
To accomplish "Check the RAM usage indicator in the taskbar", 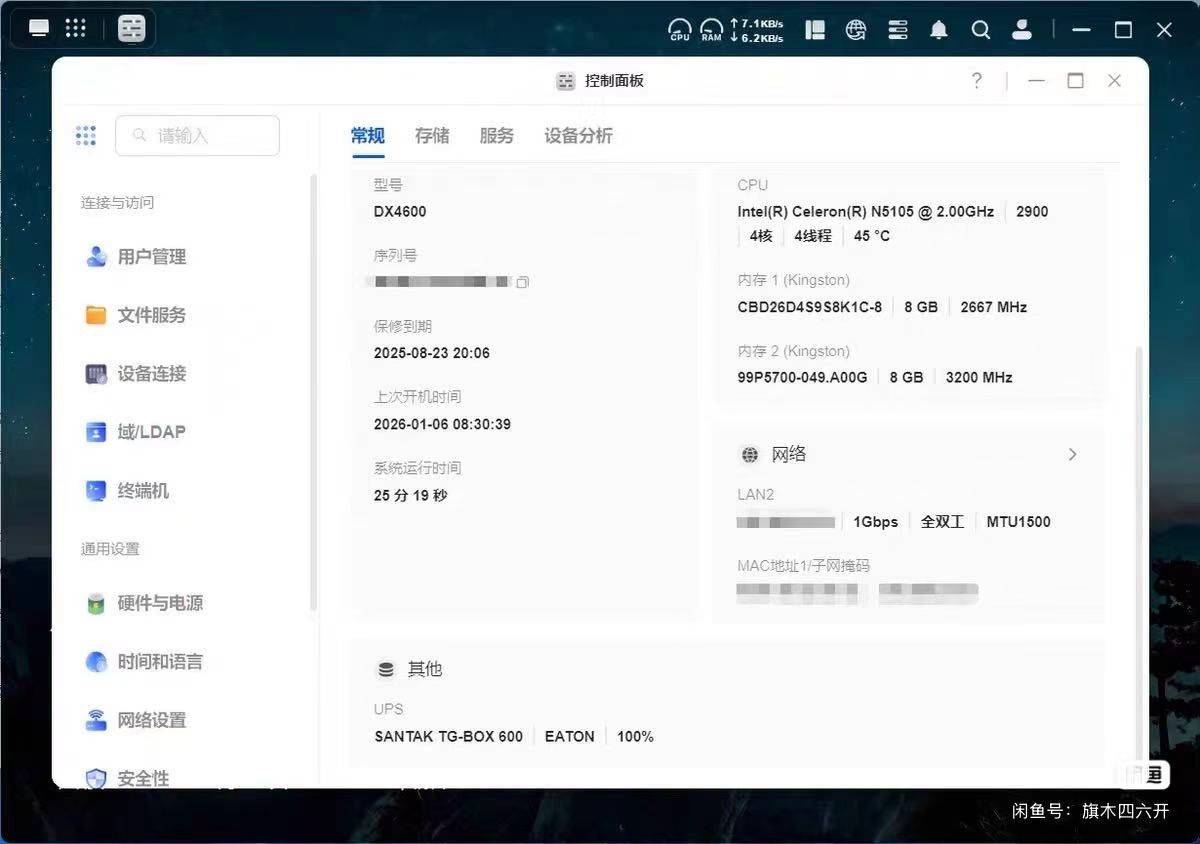I will [710, 30].
